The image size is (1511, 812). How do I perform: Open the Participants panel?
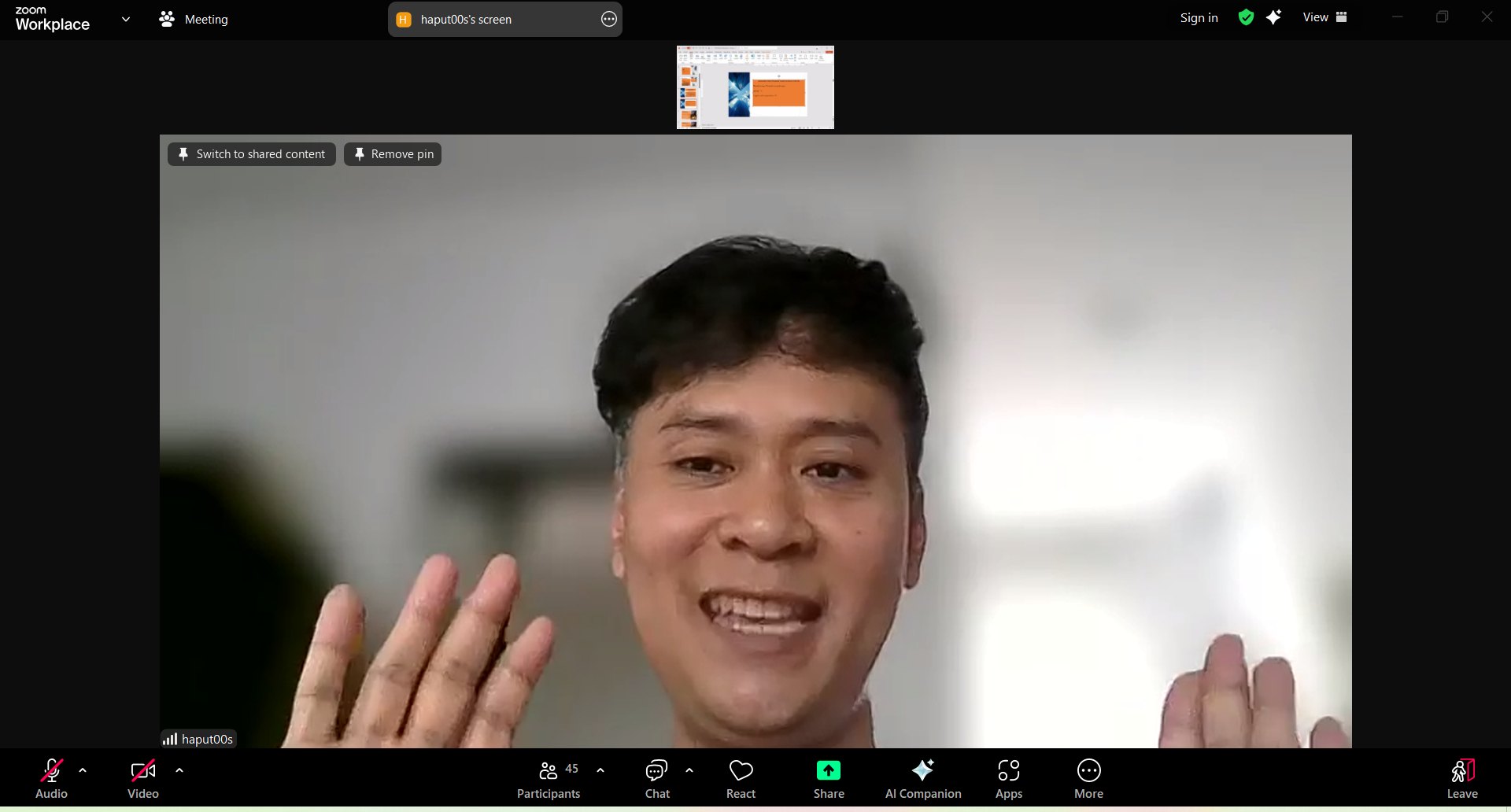coord(549,779)
